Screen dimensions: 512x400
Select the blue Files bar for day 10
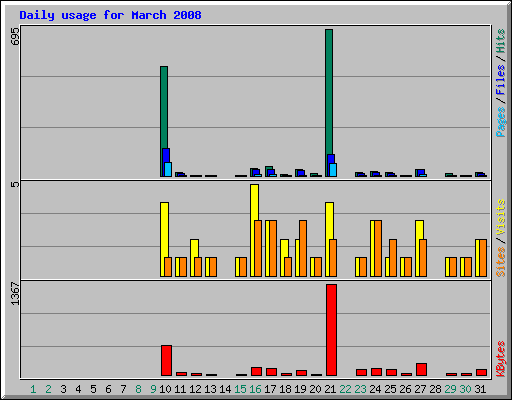point(166,155)
